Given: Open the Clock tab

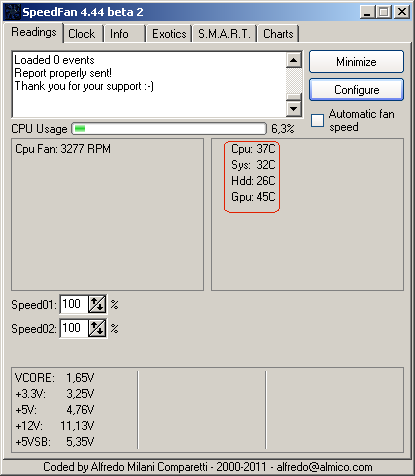Looking at the screenshot, I should (82, 34).
